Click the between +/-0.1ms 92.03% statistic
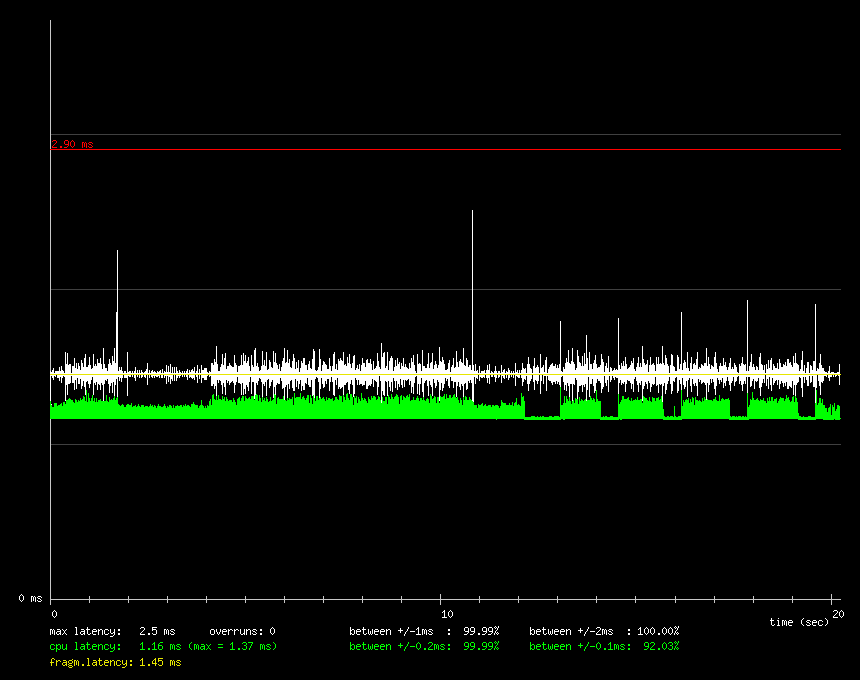This screenshot has width=860, height=680. coord(604,647)
